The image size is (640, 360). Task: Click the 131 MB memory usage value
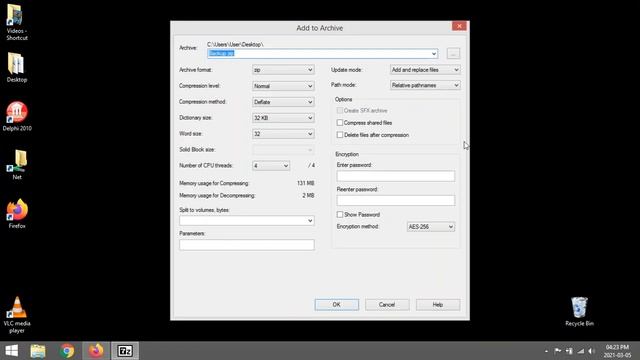click(305, 183)
